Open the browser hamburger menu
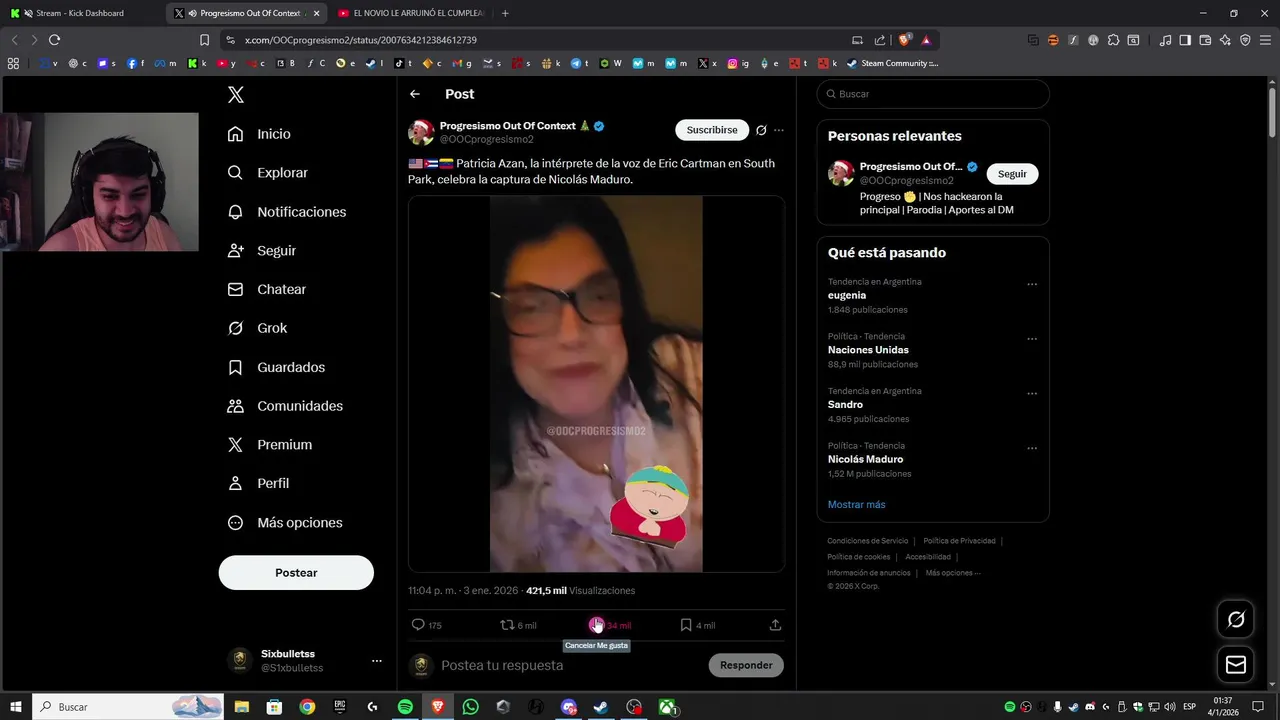The width and height of the screenshot is (1280, 720). coord(1265,40)
